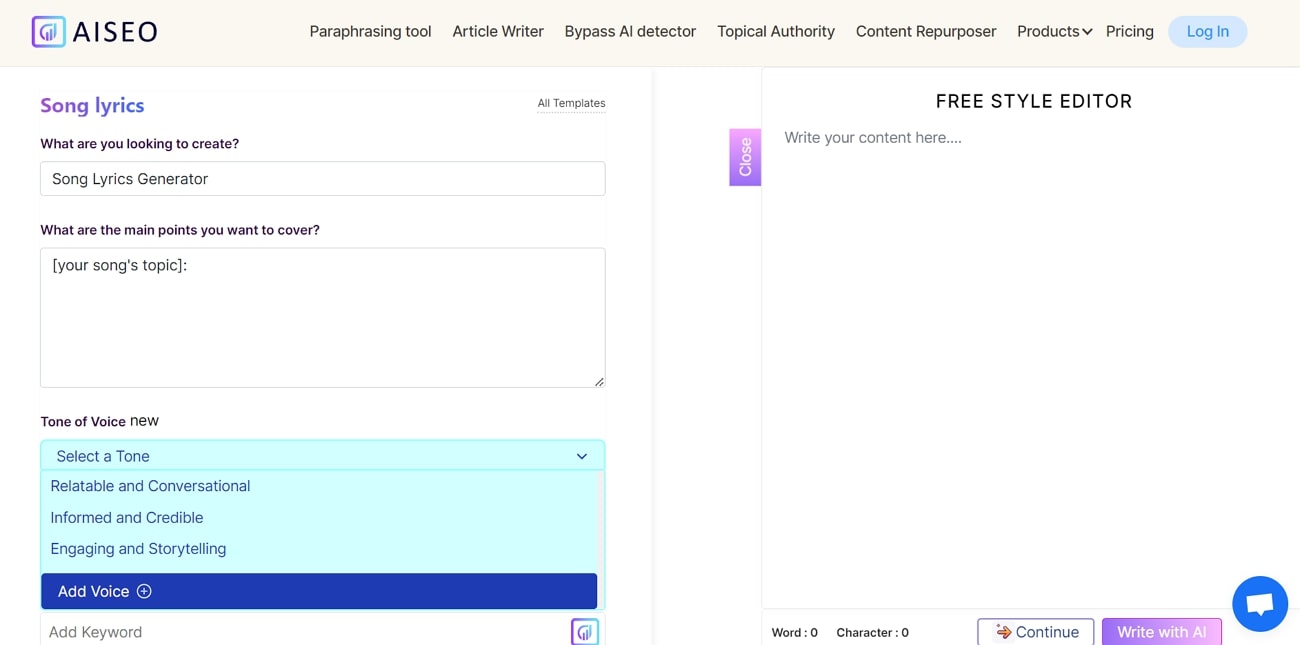The image size is (1300, 645).
Task: Open All Templates
Action: (571, 103)
